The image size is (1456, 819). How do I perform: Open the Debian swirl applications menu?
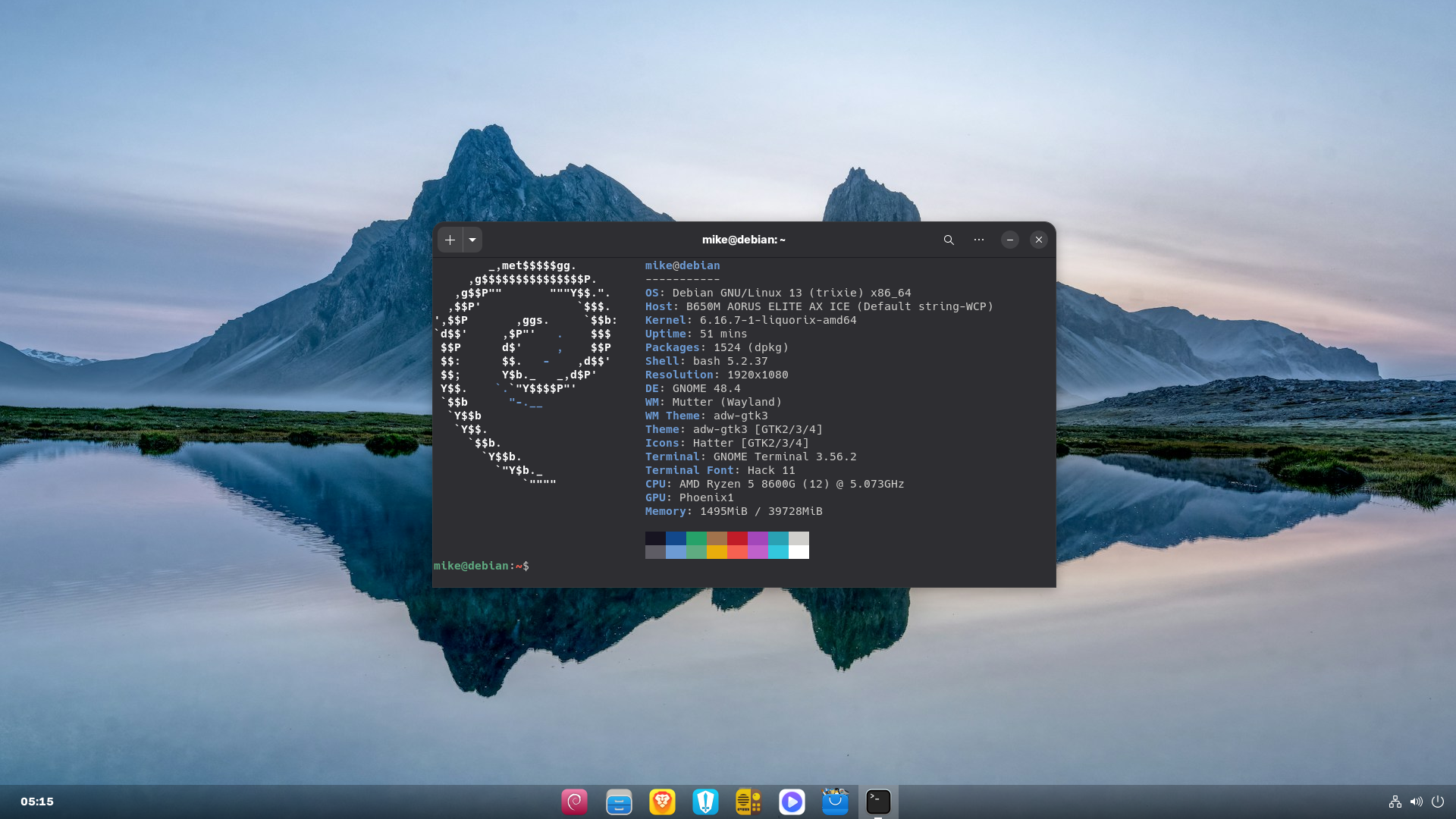tap(574, 802)
